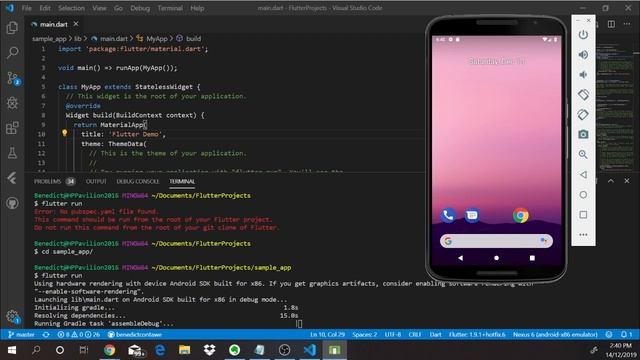Open the Manage gear in activity bar

(x=12, y=316)
